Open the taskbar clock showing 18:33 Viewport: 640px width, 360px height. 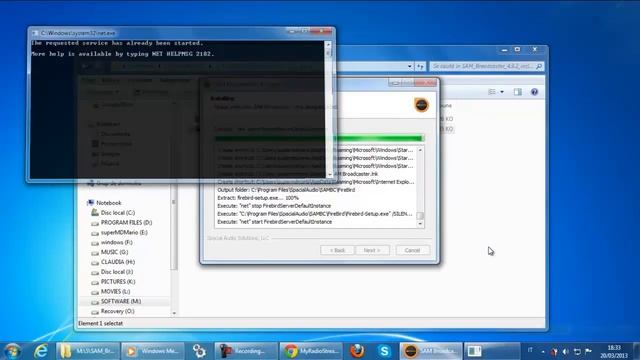point(614,351)
